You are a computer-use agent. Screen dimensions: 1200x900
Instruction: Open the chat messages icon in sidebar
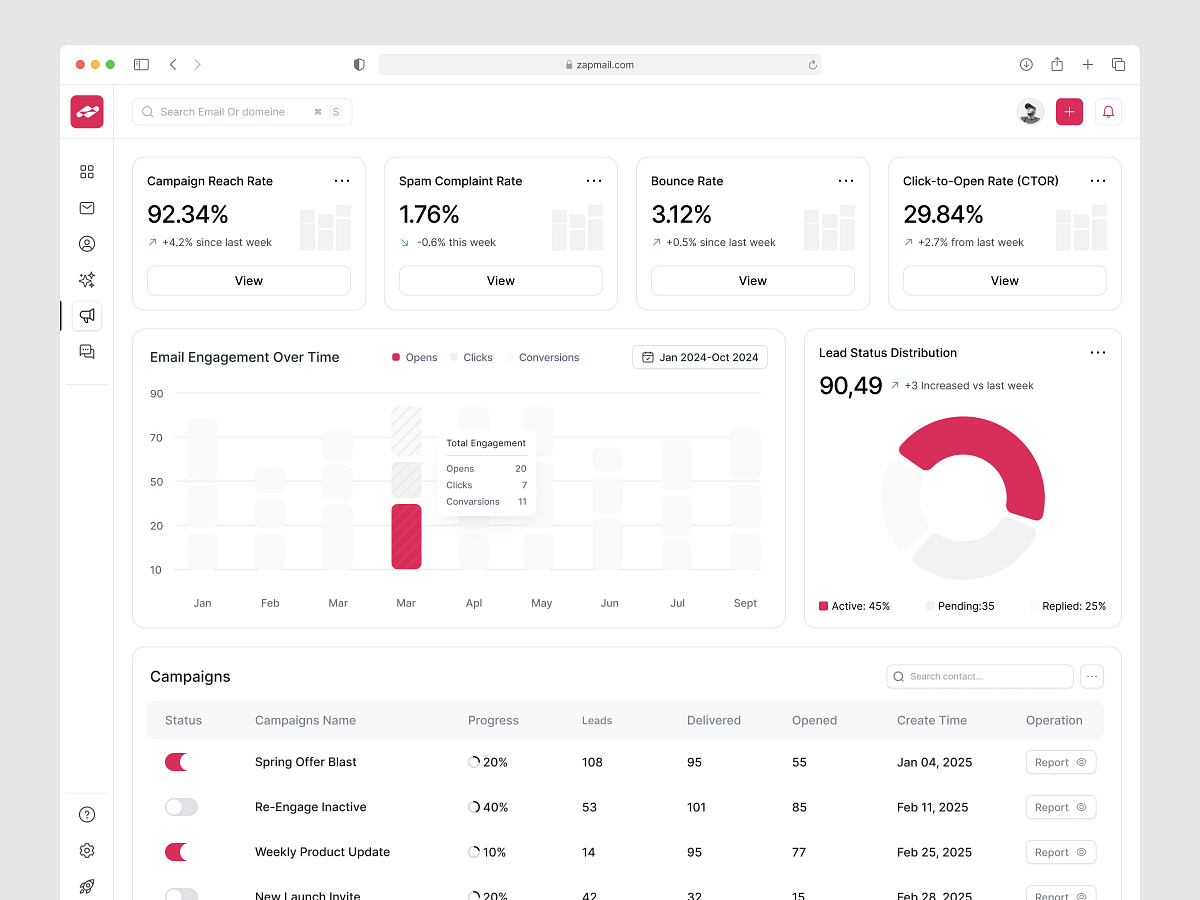(x=87, y=351)
